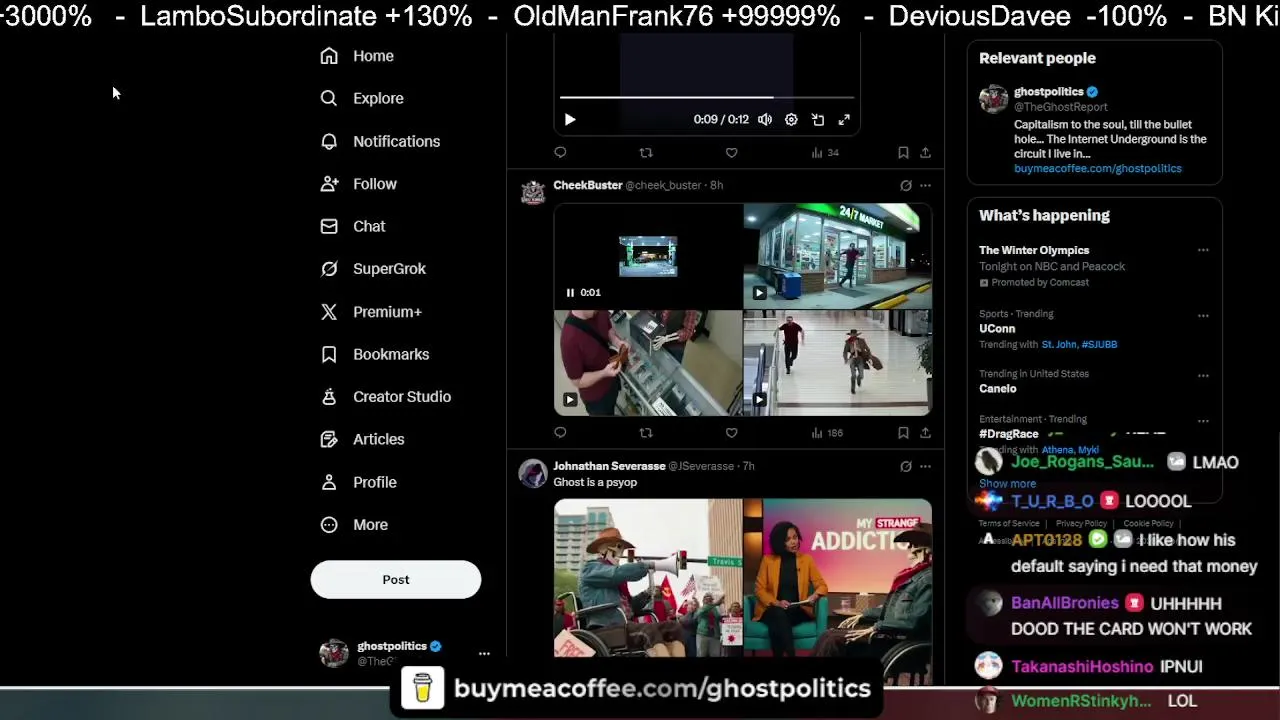Image resolution: width=1280 pixels, height=720 pixels.
Task: Seek on the top video progress bar
Action: click(707, 98)
